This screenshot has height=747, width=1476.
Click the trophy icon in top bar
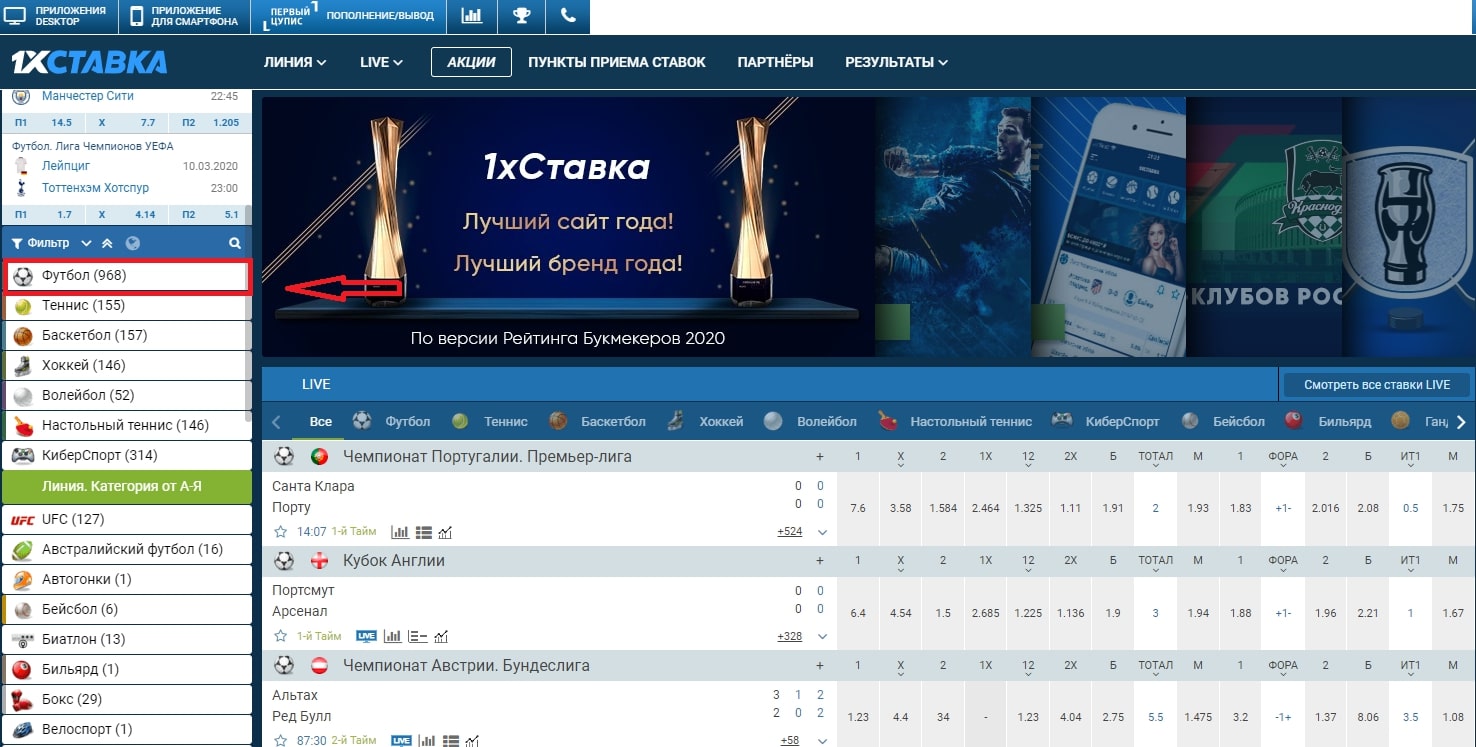pyautogui.click(x=521, y=16)
